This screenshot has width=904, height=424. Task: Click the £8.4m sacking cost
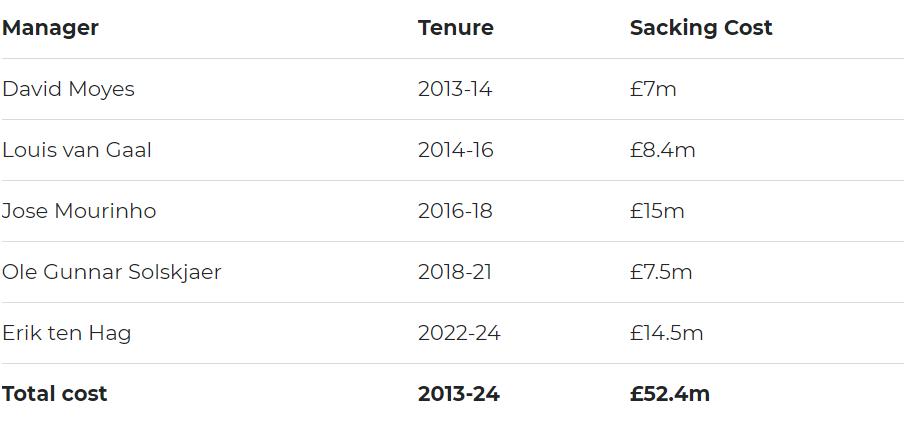(662, 150)
